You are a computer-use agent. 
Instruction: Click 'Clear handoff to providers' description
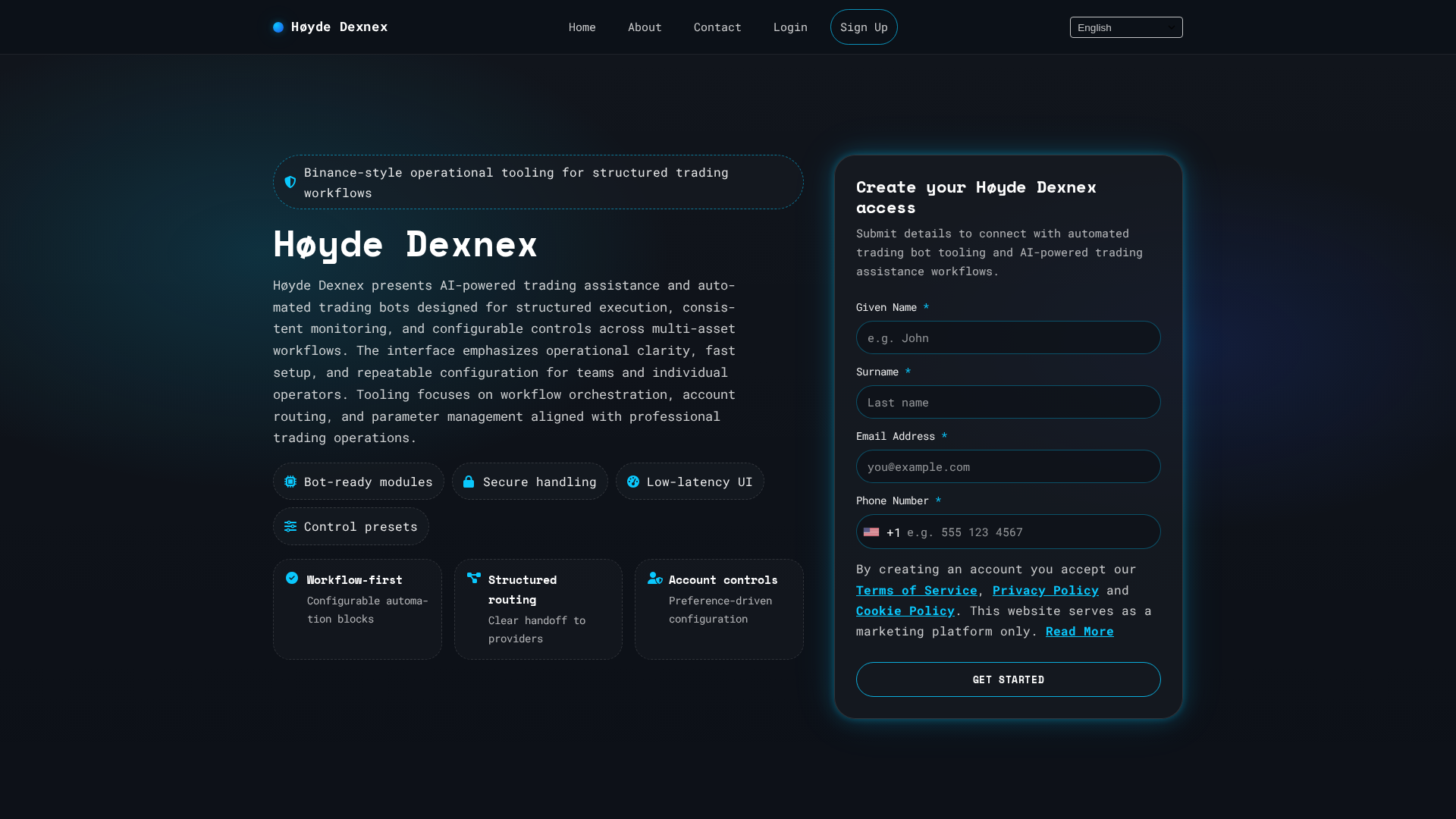pyautogui.click(x=536, y=629)
